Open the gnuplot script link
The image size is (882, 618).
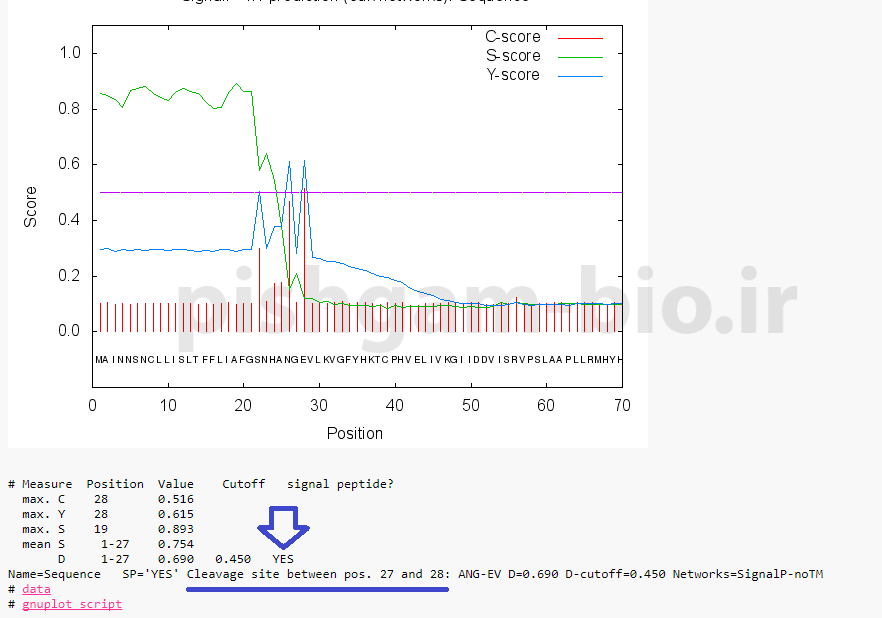point(71,604)
